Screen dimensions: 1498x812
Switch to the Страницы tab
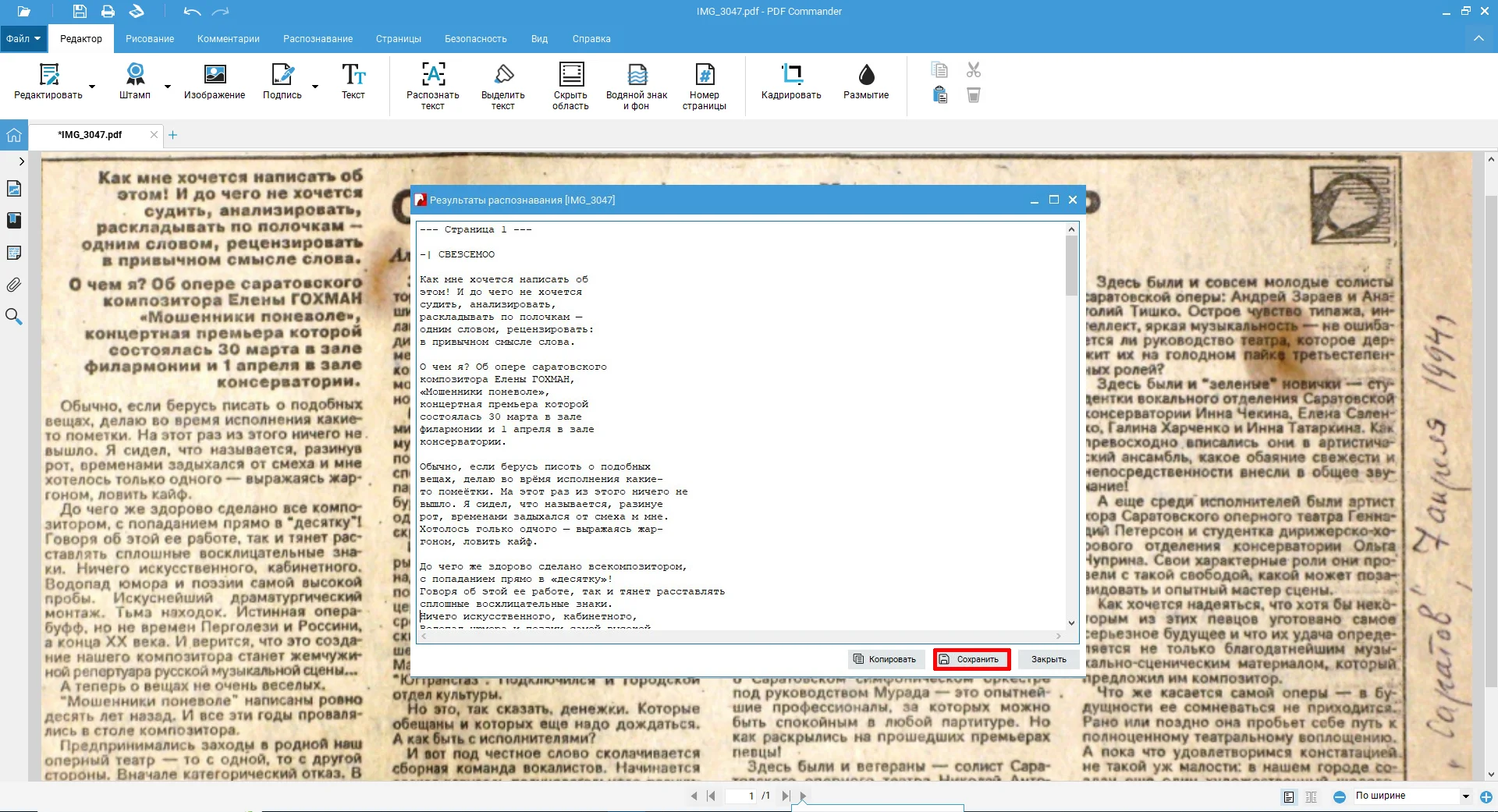(399, 38)
